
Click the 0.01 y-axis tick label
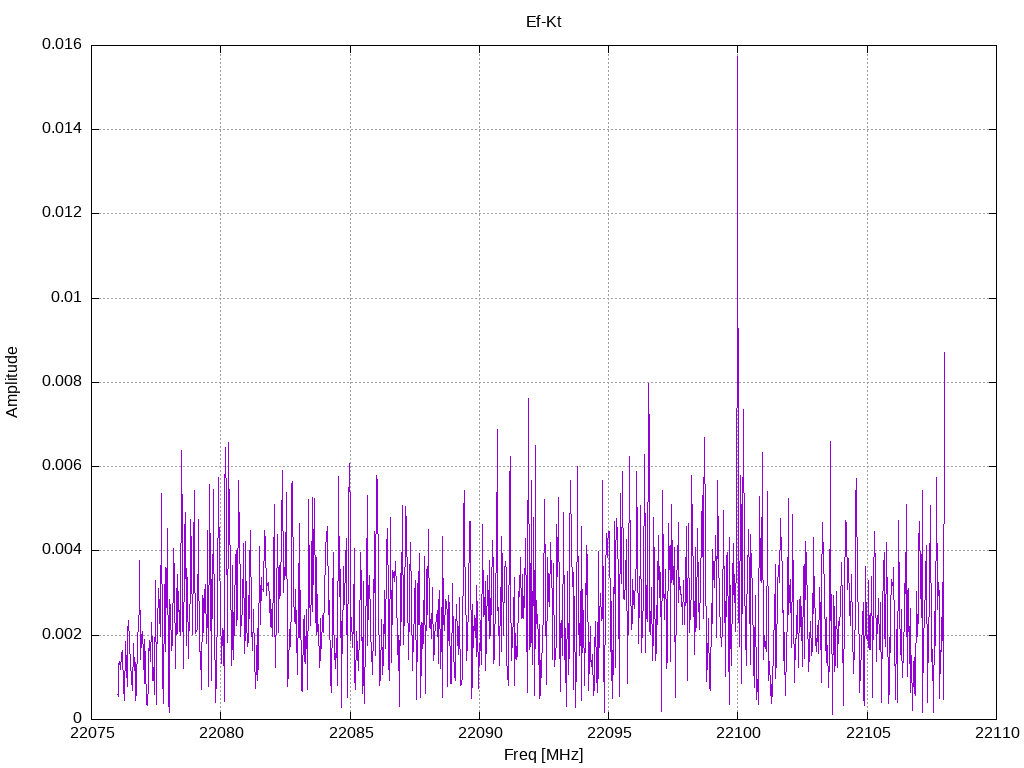coord(65,298)
